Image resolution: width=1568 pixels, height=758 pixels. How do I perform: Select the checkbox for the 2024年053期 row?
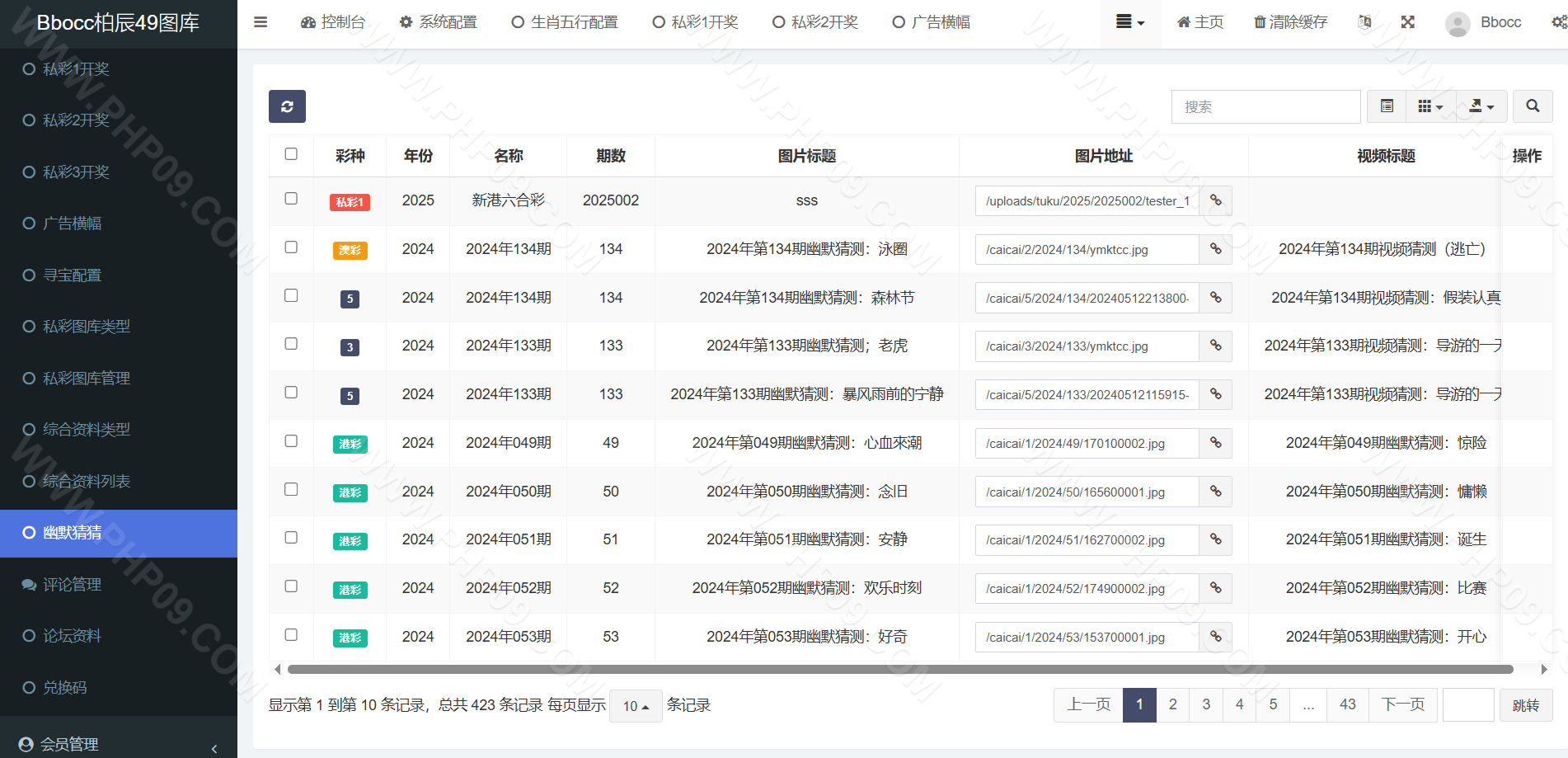291,635
